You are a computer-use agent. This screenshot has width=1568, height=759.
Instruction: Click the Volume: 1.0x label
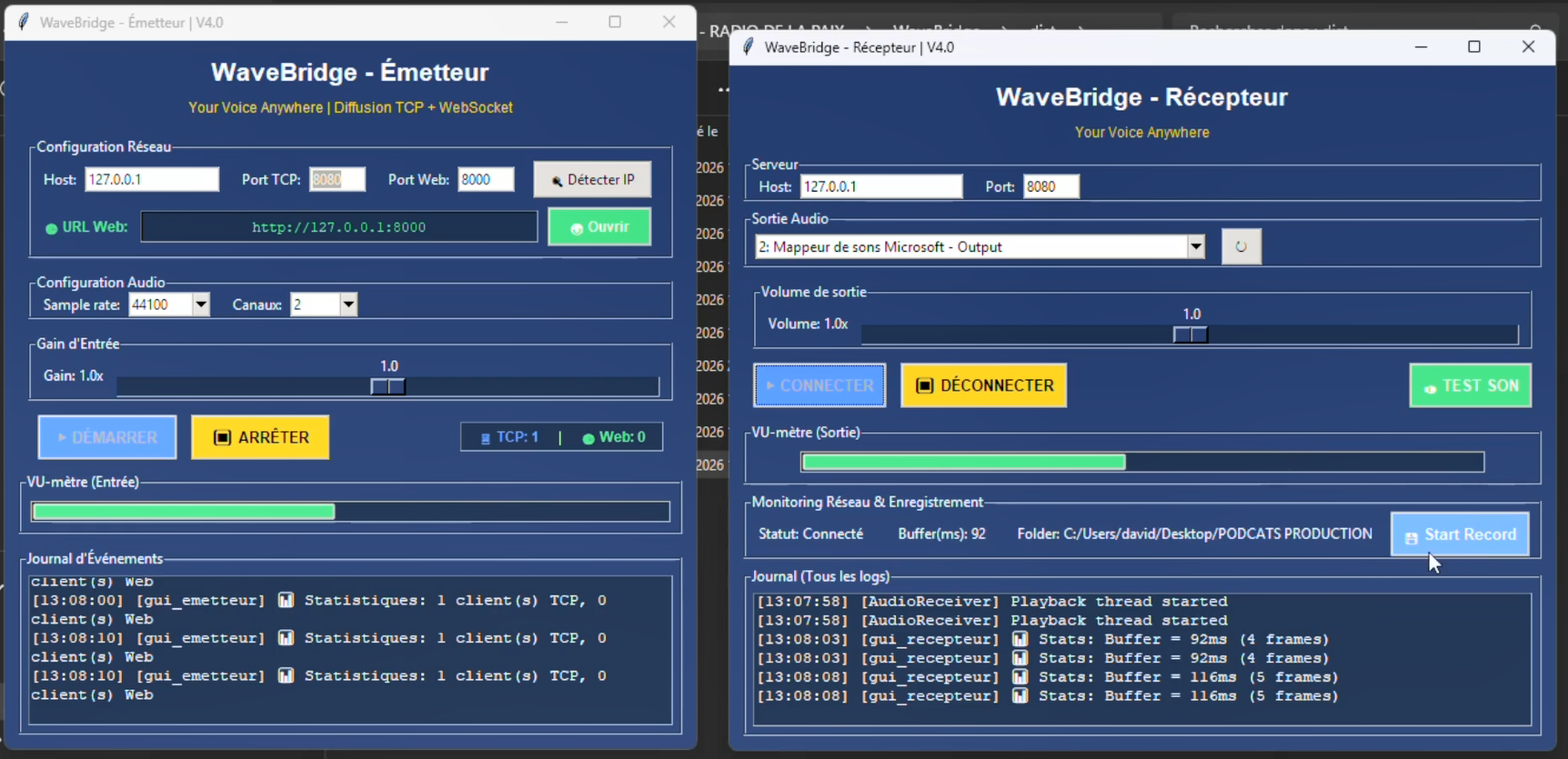pos(808,324)
